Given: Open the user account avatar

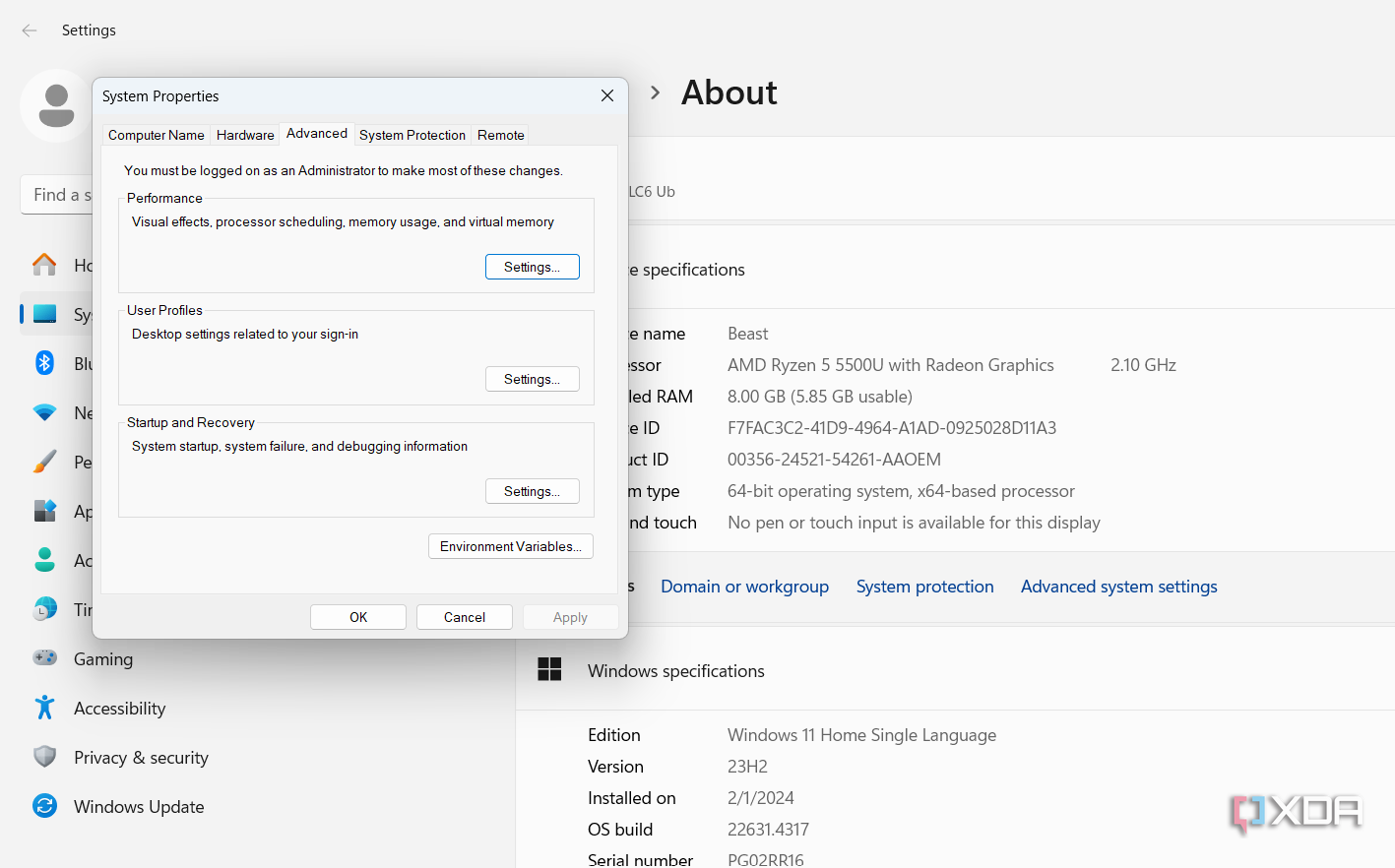Looking at the screenshot, I should tap(55, 105).
